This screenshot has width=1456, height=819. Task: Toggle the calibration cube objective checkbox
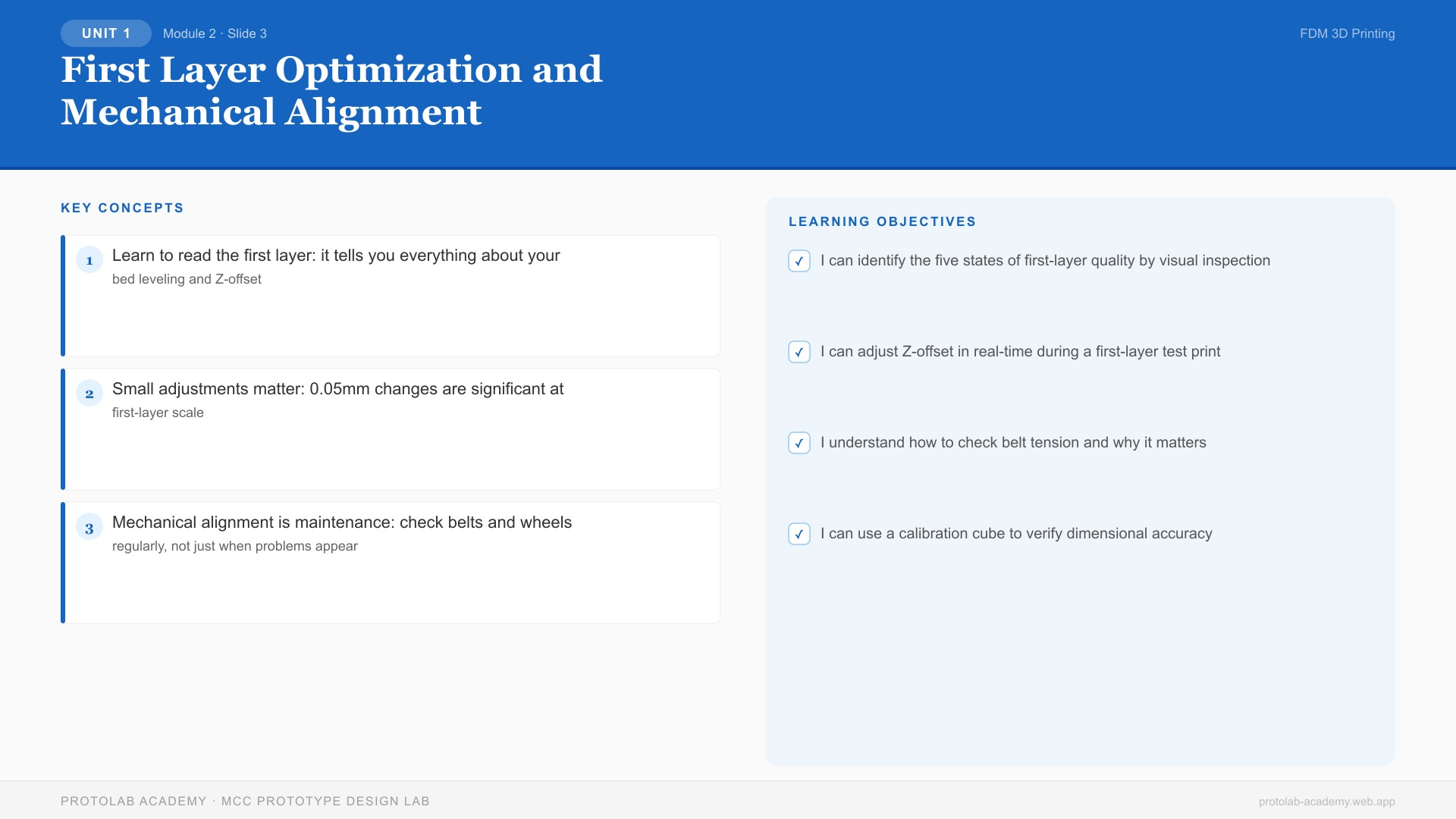click(x=799, y=534)
